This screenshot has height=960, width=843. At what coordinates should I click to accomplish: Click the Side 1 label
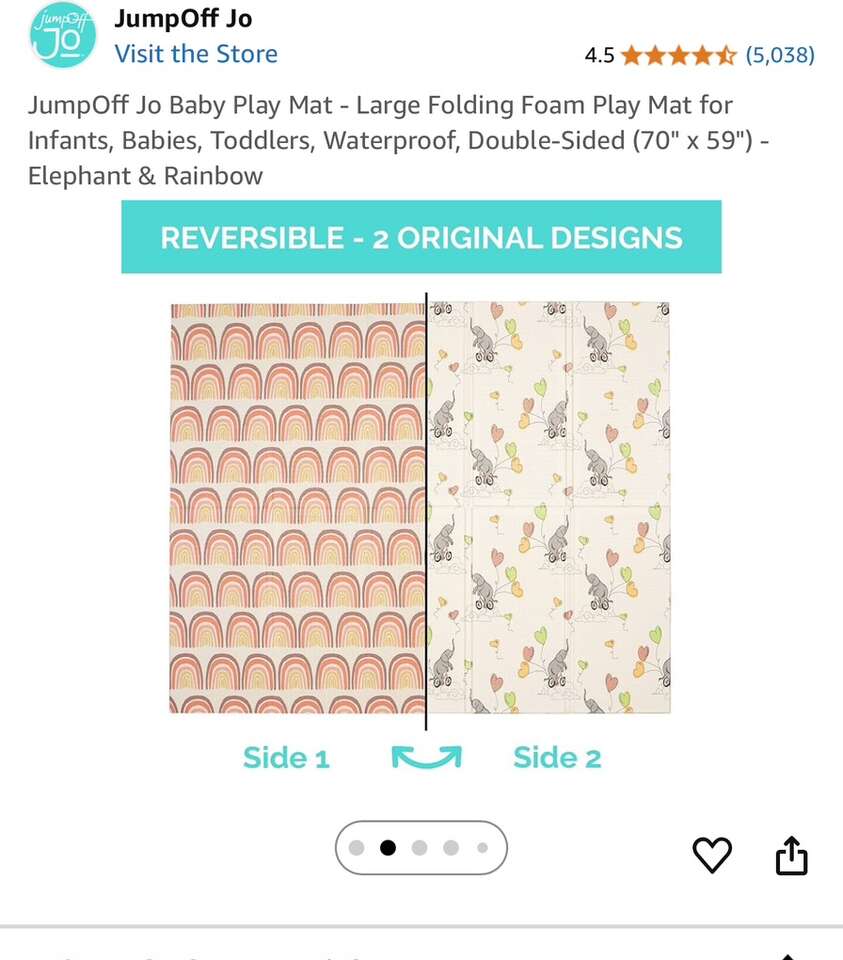pyautogui.click(x=286, y=758)
